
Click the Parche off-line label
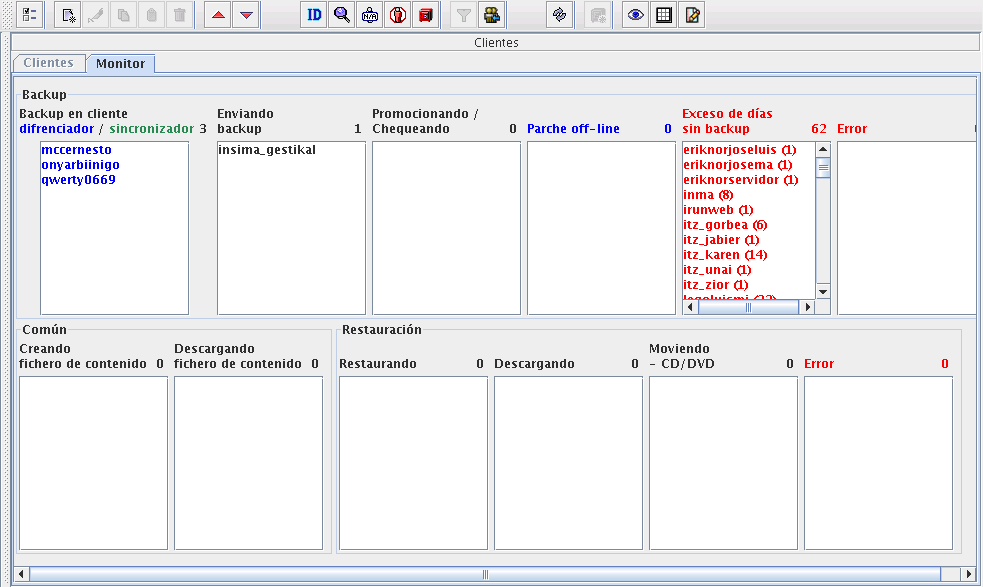click(x=573, y=129)
